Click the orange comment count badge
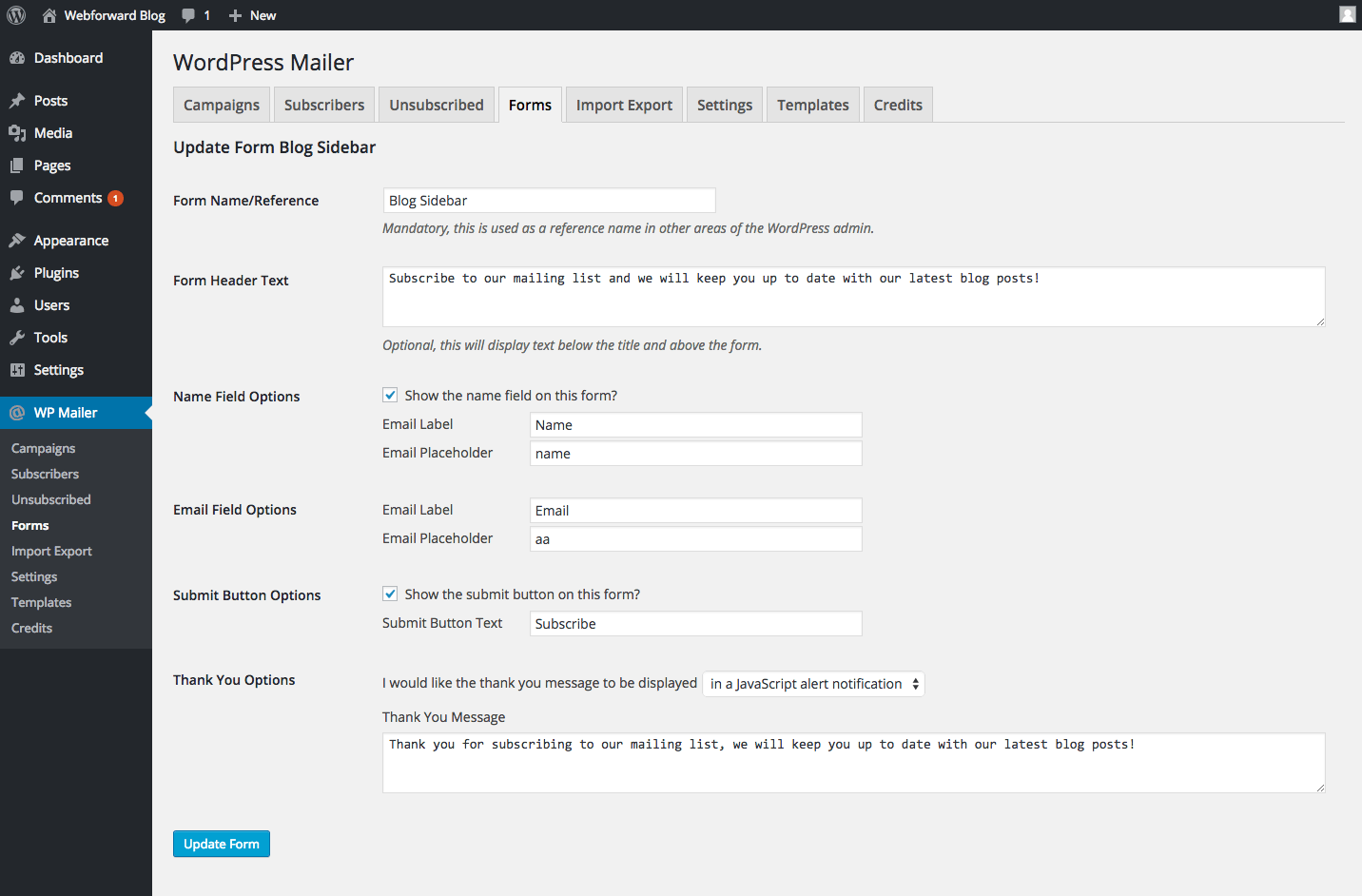1362x896 pixels. [x=115, y=198]
